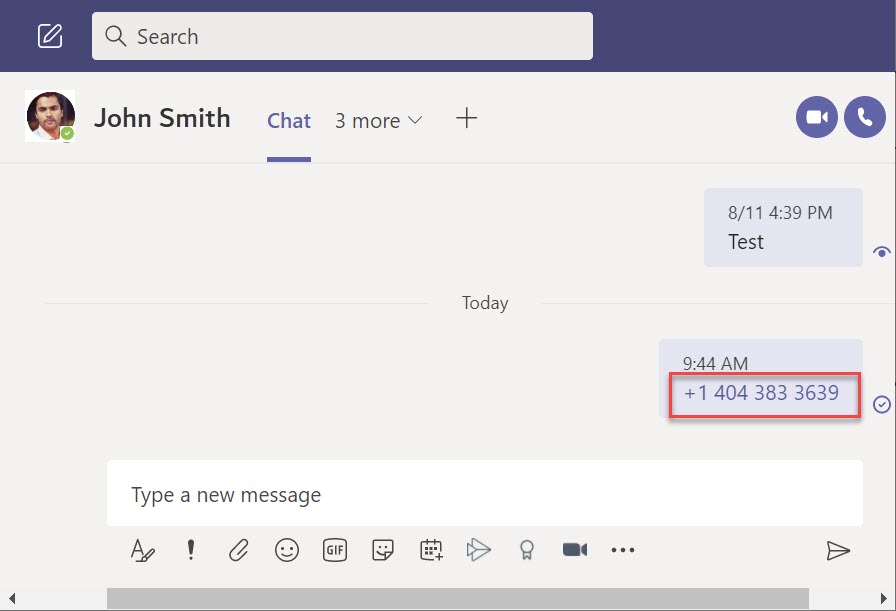Mark message as important with exclamation icon
This screenshot has width=896, height=611.
click(x=191, y=550)
